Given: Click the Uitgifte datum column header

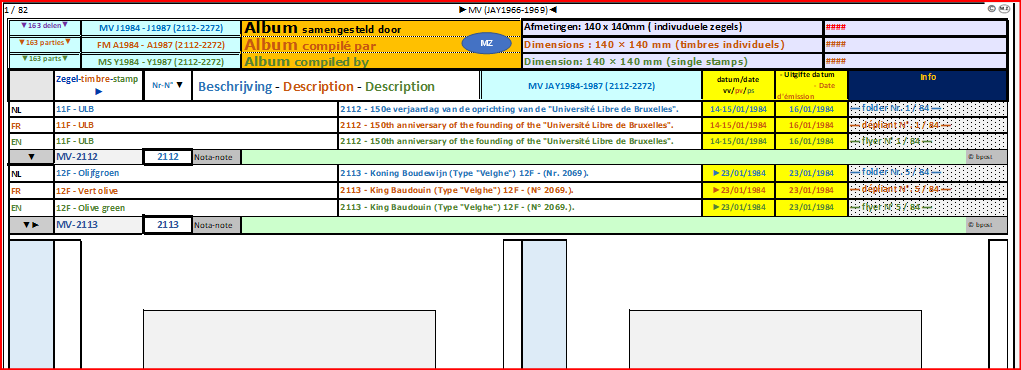Looking at the screenshot, I should (811, 85).
